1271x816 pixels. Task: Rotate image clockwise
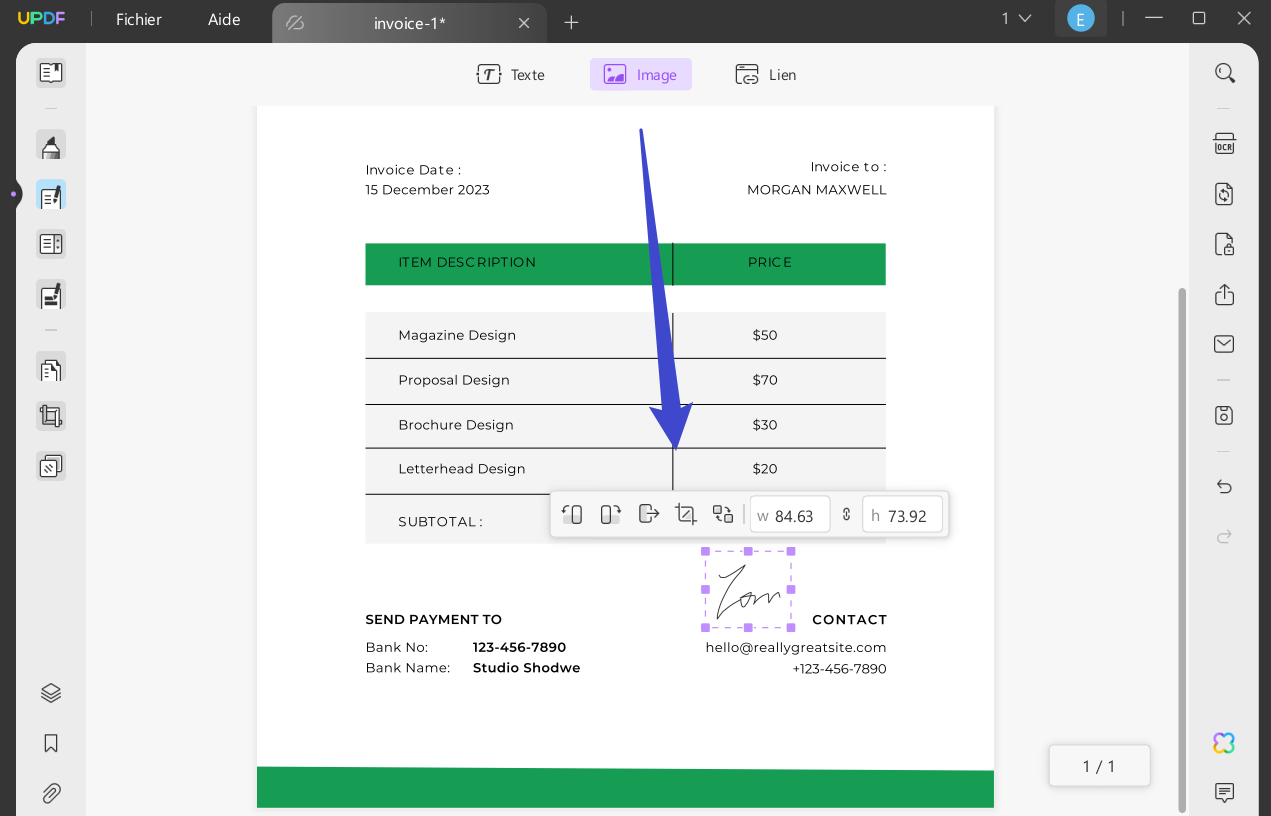point(611,515)
